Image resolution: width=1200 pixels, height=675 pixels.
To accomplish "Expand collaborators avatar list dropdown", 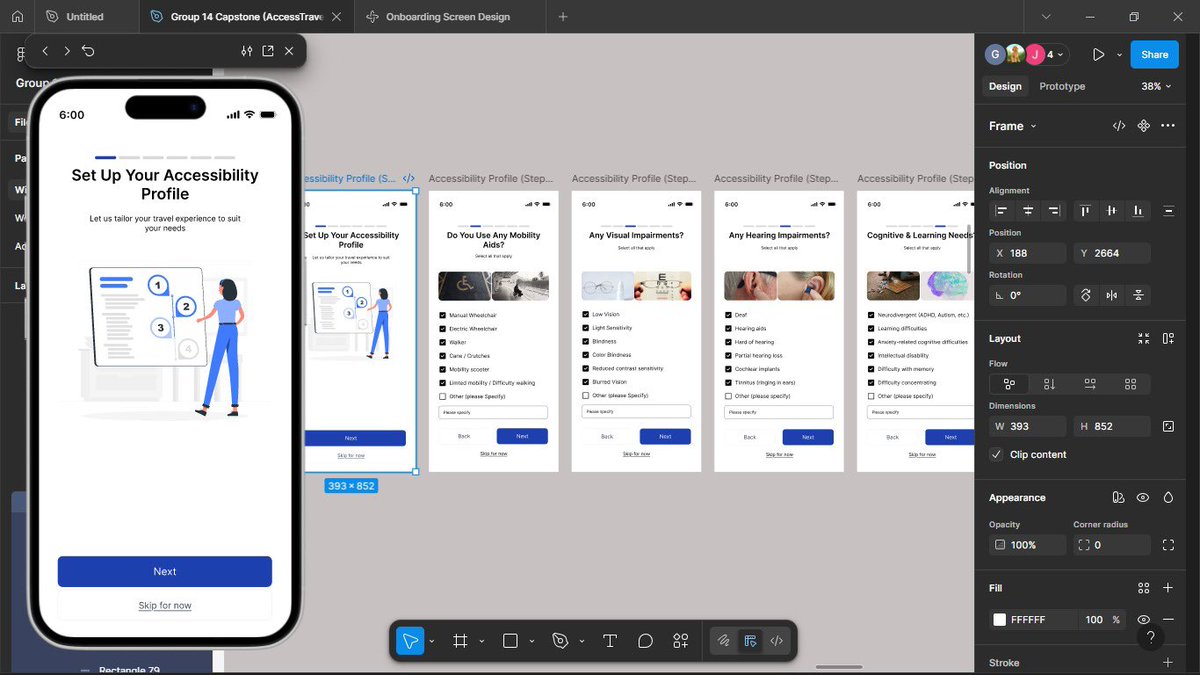I will click(x=1060, y=55).
